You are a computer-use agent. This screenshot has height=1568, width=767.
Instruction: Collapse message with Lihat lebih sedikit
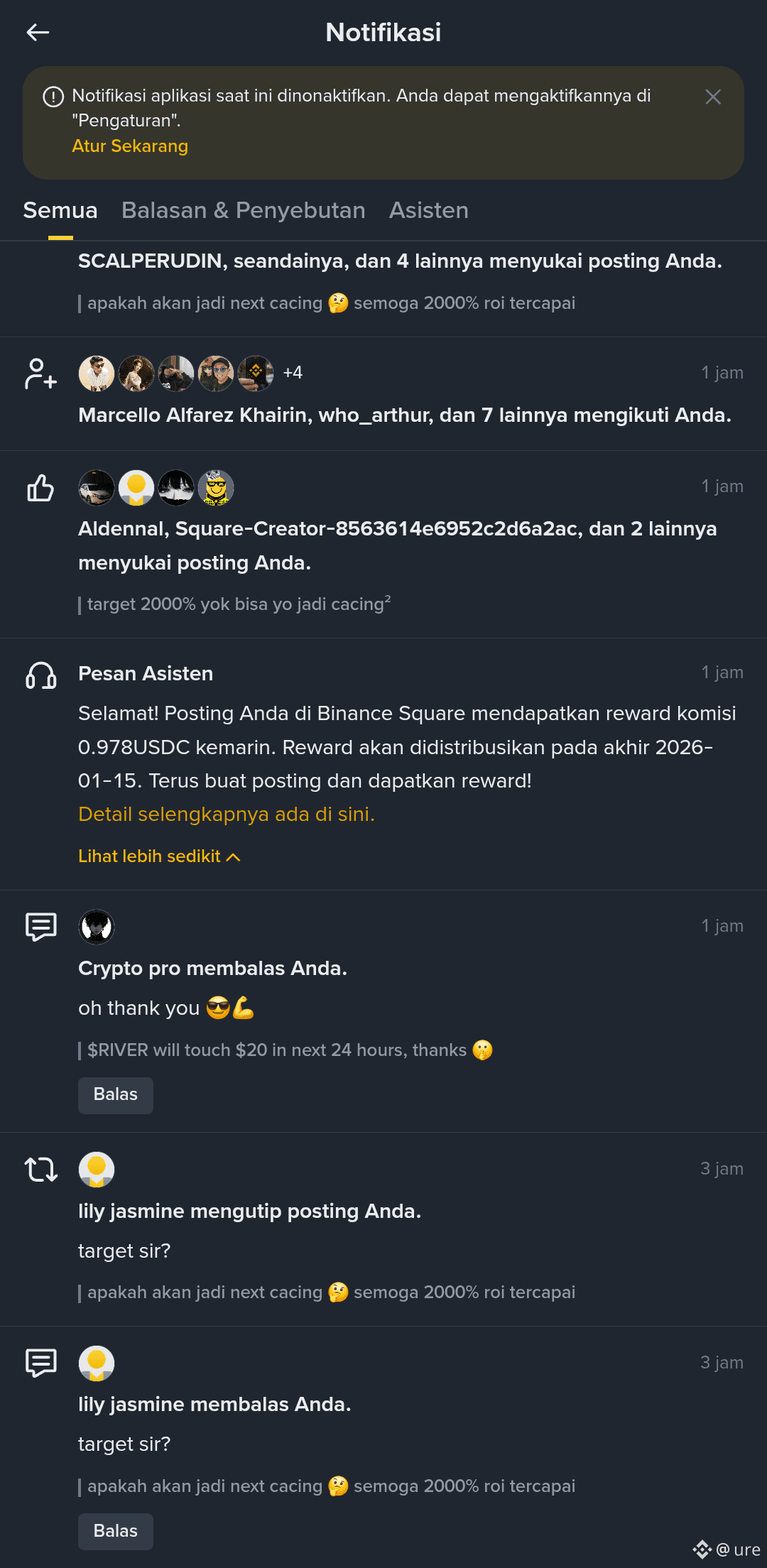(x=159, y=856)
